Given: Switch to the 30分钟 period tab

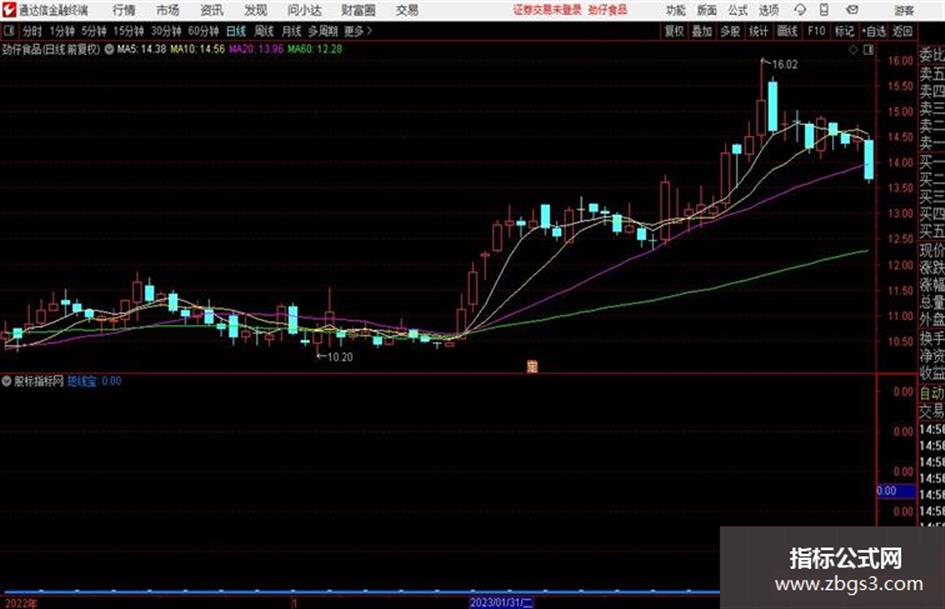Looking at the screenshot, I should pos(166,31).
